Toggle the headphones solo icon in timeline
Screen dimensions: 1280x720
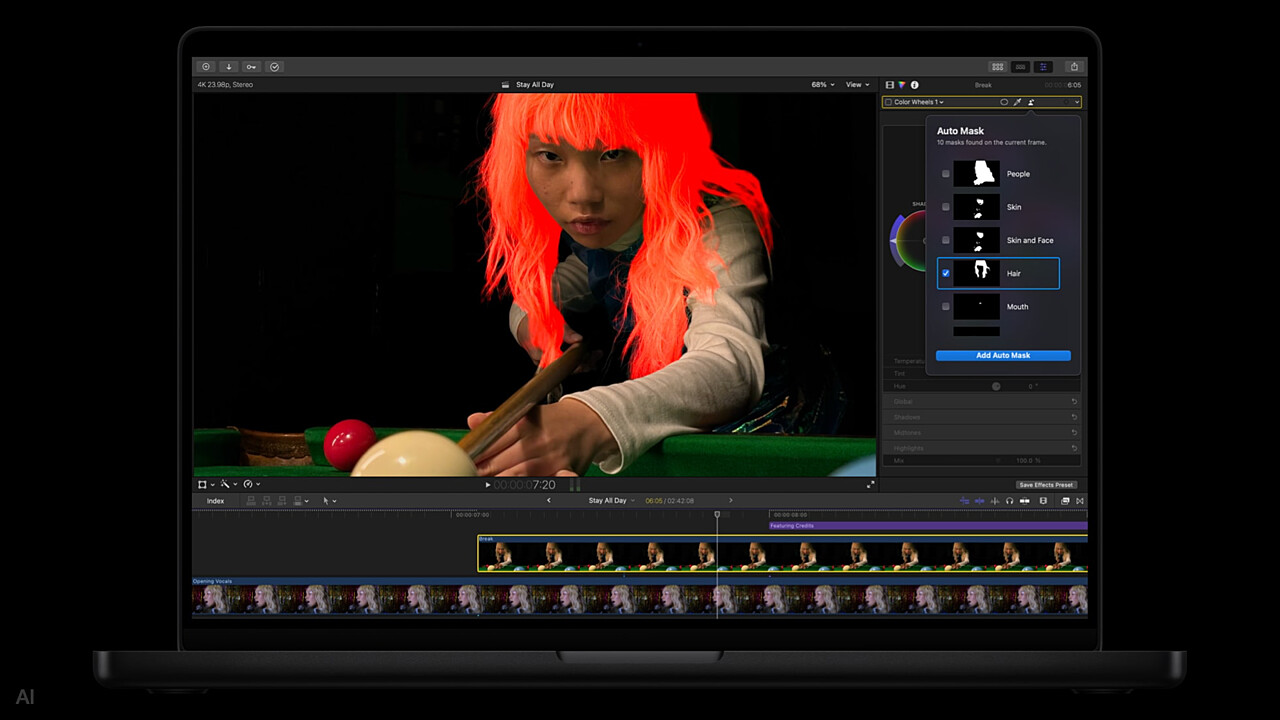[x=1009, y=501]
